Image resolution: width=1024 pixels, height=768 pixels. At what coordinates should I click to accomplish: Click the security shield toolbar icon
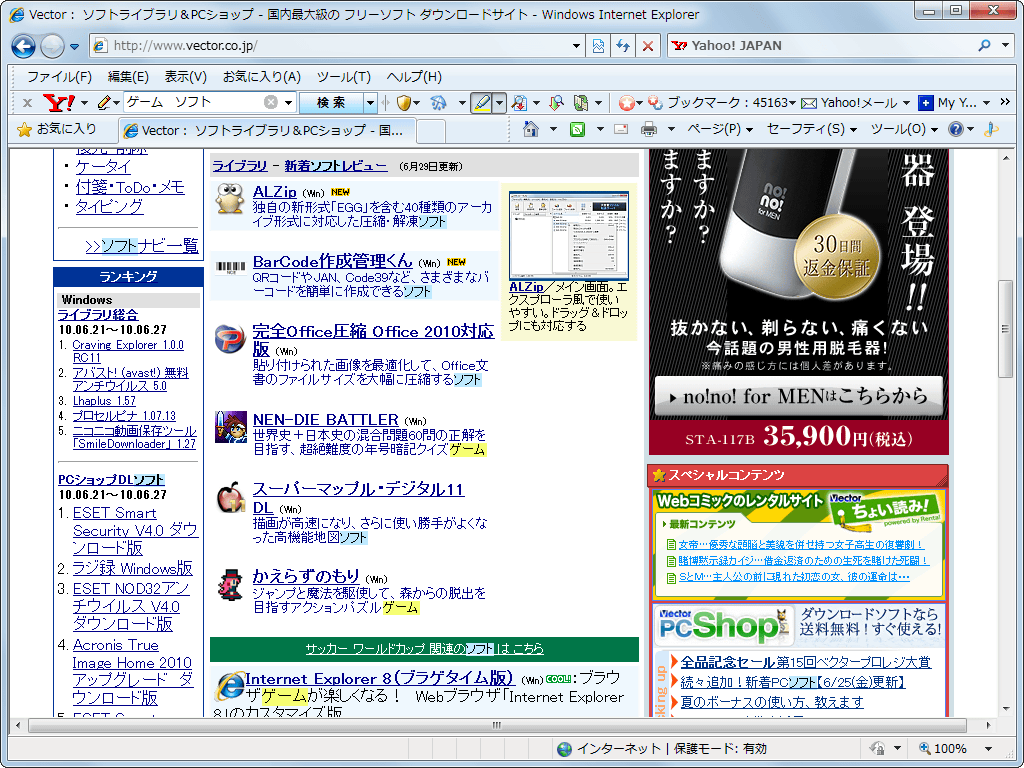(404, 103)
